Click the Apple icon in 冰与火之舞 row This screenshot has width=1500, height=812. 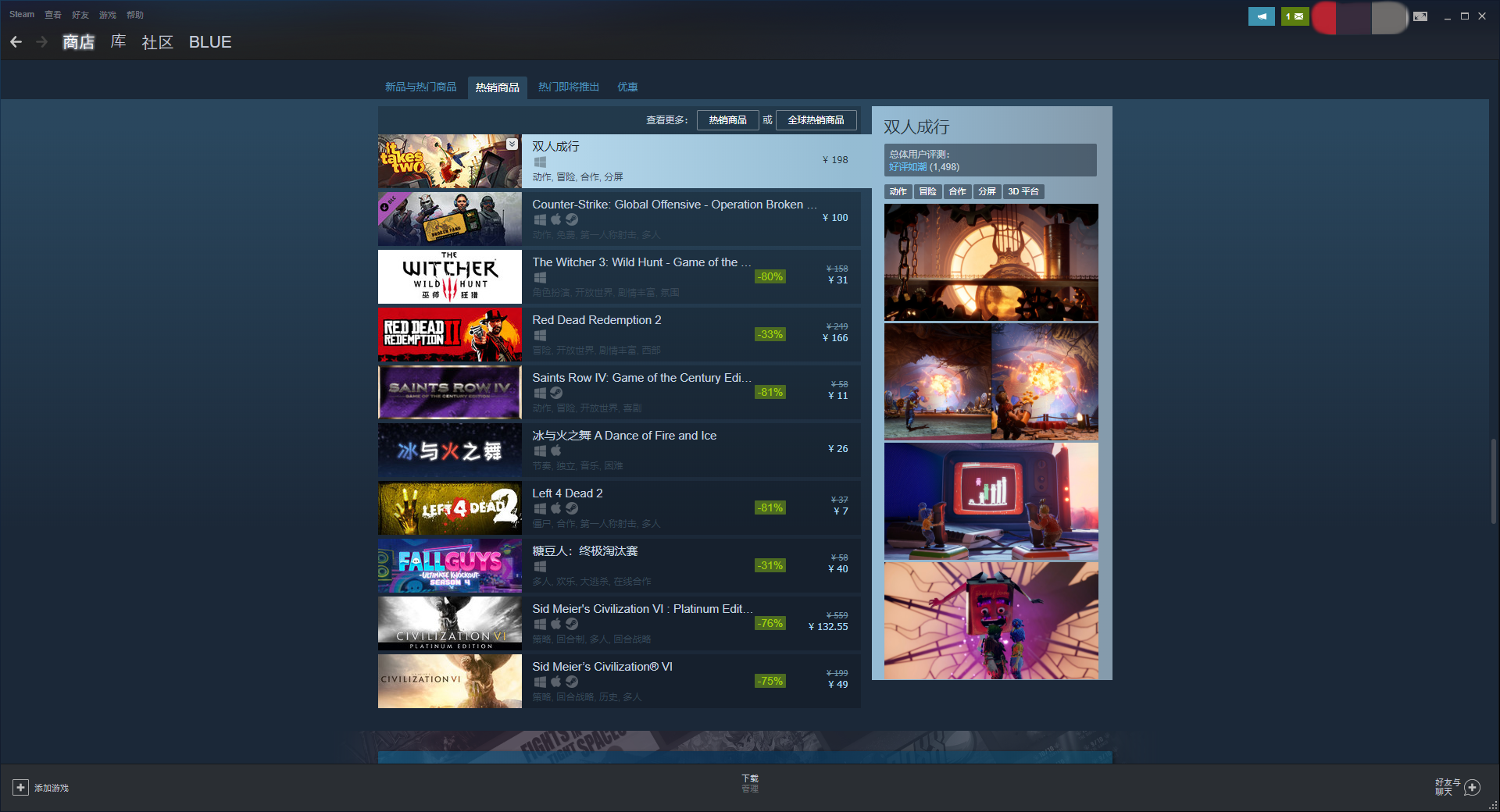555,451
